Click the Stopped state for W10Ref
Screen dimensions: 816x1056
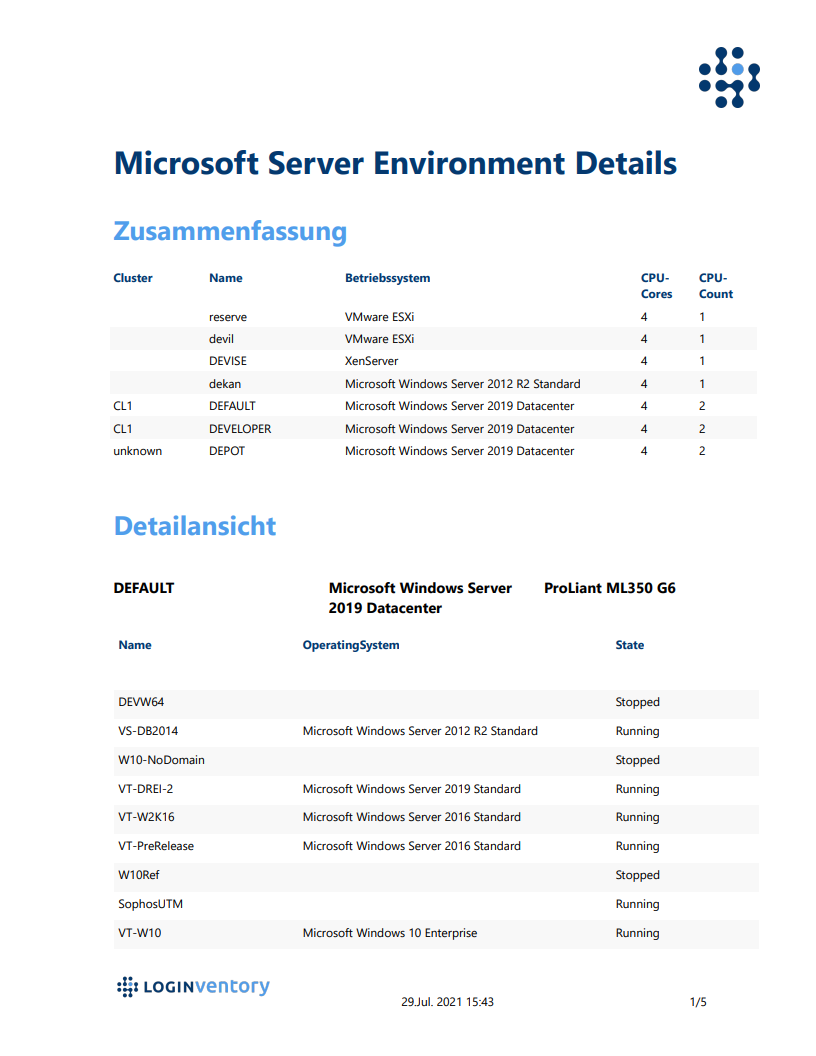pyautogui.click(x=638, y=876)
